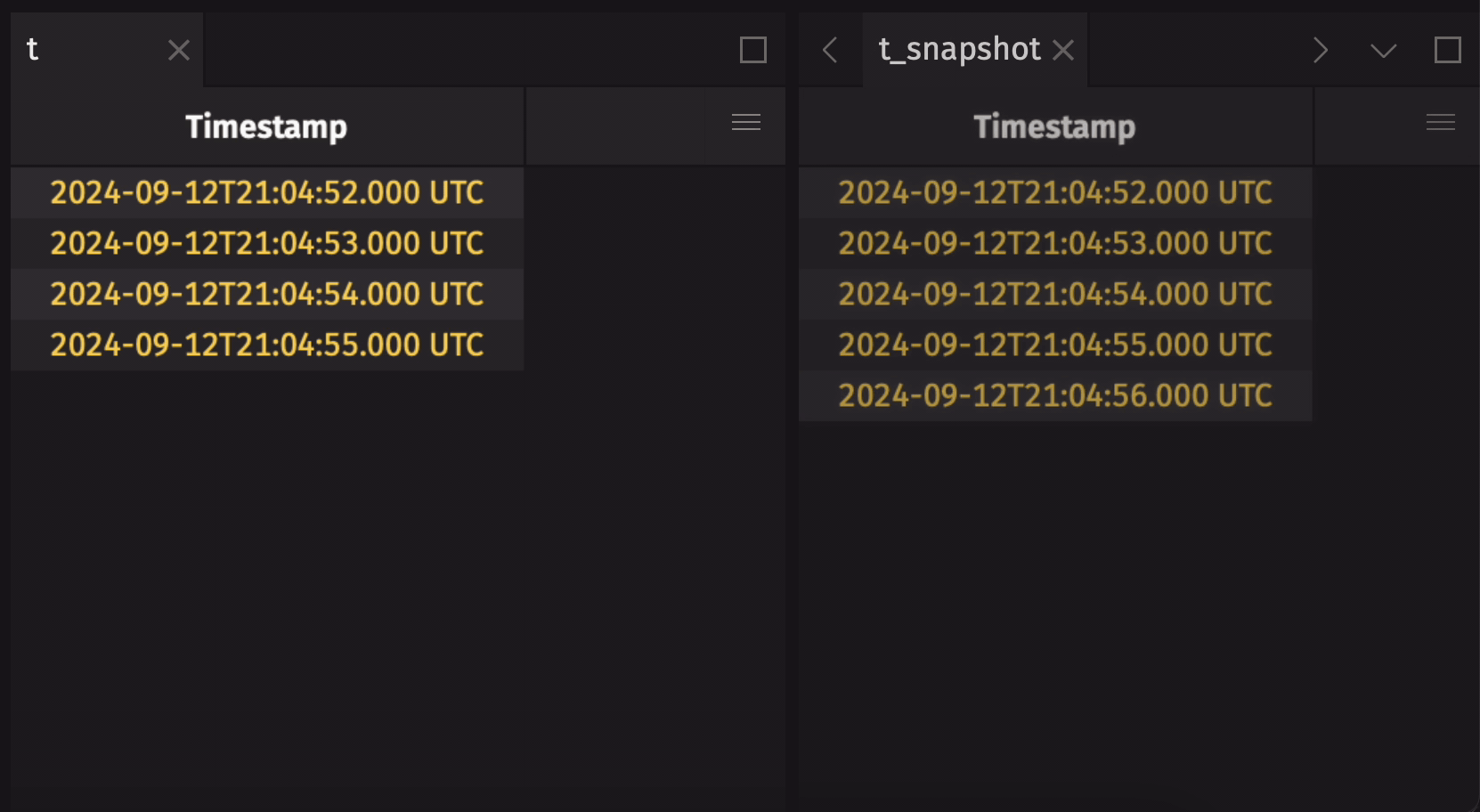
Task: Expand the tab list dropdown chevron
Action: [x=1384, y=51]
